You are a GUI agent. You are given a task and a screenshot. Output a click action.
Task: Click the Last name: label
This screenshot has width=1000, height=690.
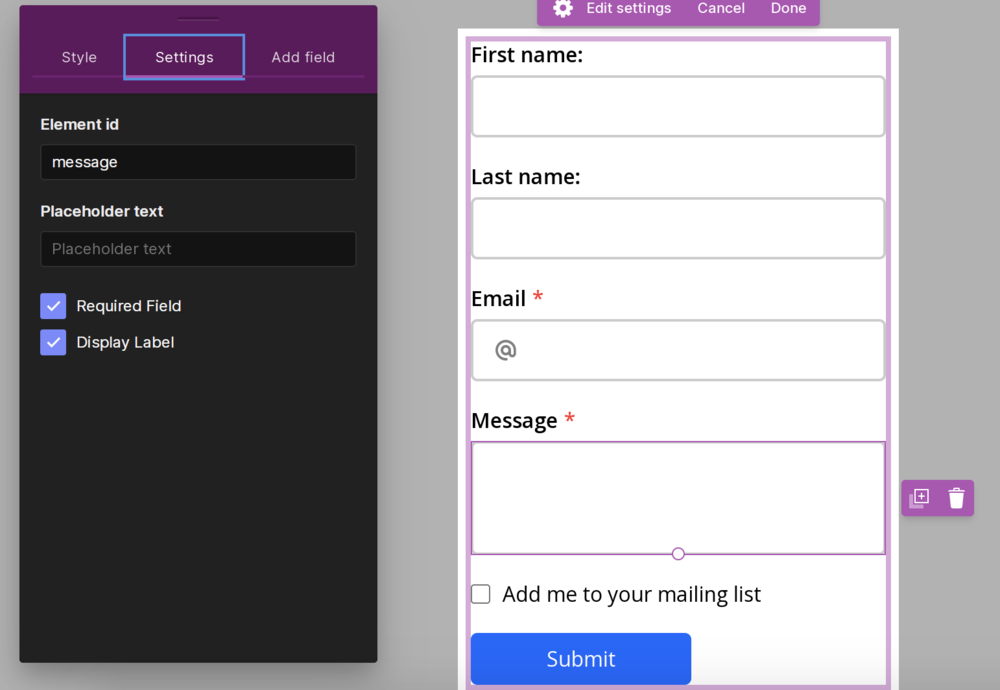click(526, 177)
